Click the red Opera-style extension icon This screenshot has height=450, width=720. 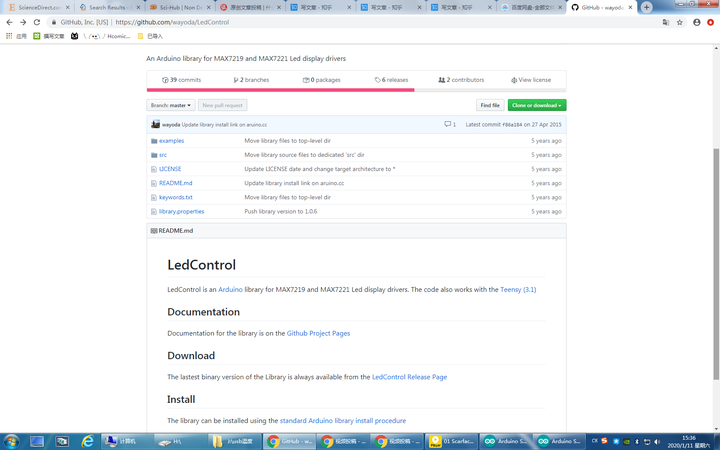[x=710, y=22]
